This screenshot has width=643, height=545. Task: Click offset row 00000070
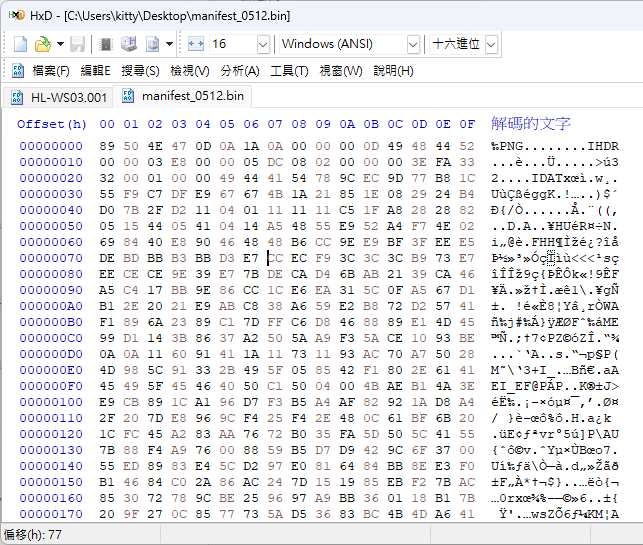(51, 258)
